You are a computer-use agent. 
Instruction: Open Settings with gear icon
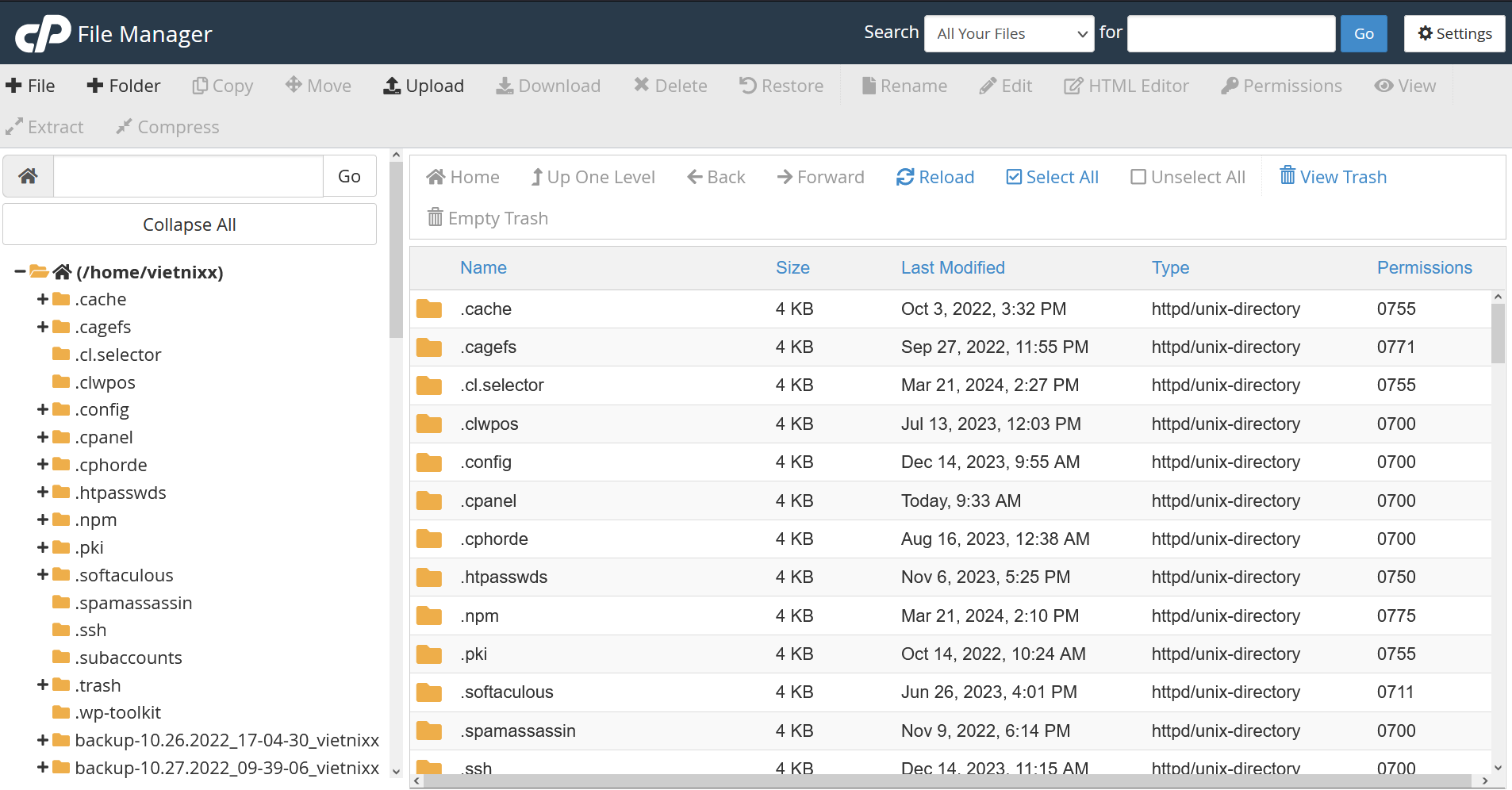click(1425, 33)
